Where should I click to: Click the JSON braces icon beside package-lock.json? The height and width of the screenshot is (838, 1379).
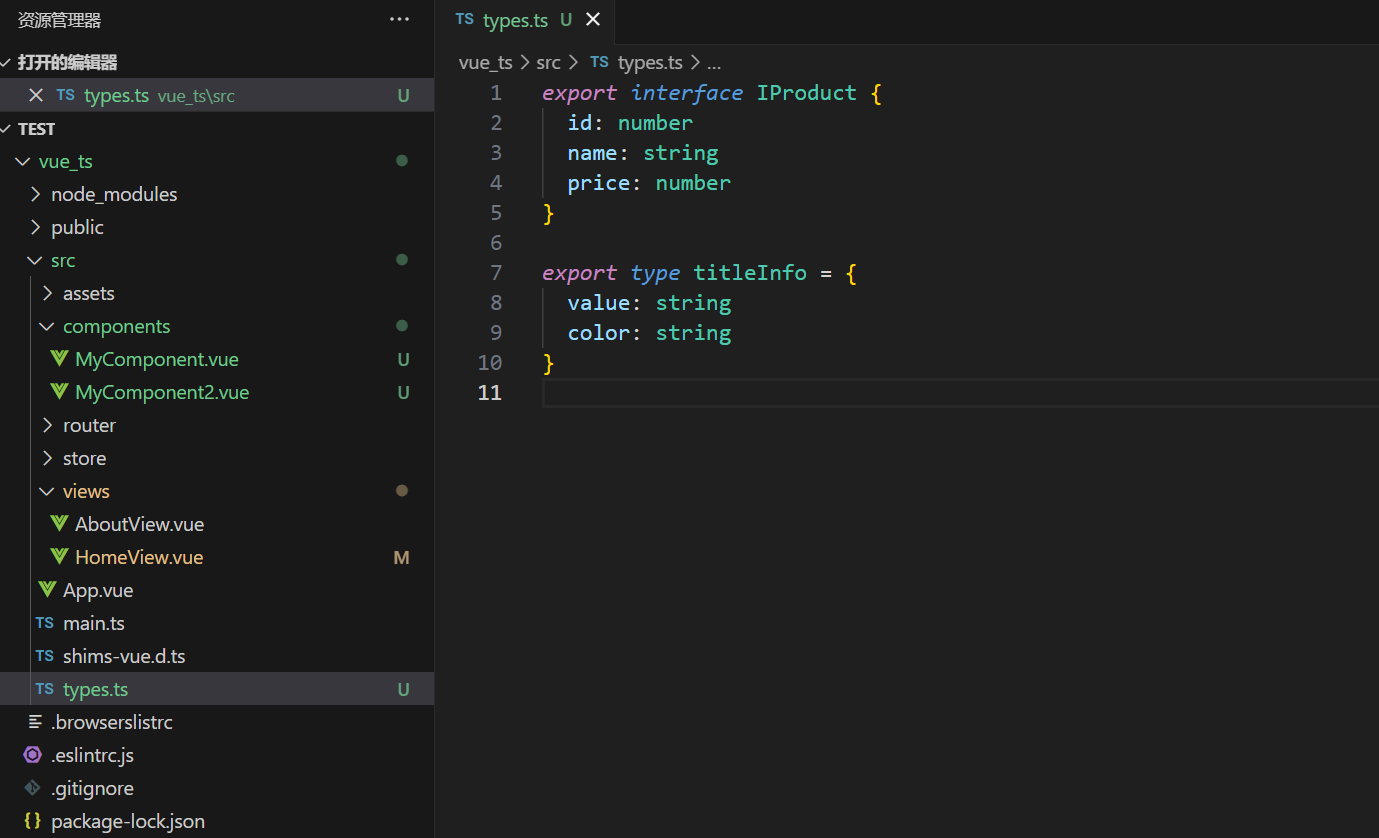[33, 821]
